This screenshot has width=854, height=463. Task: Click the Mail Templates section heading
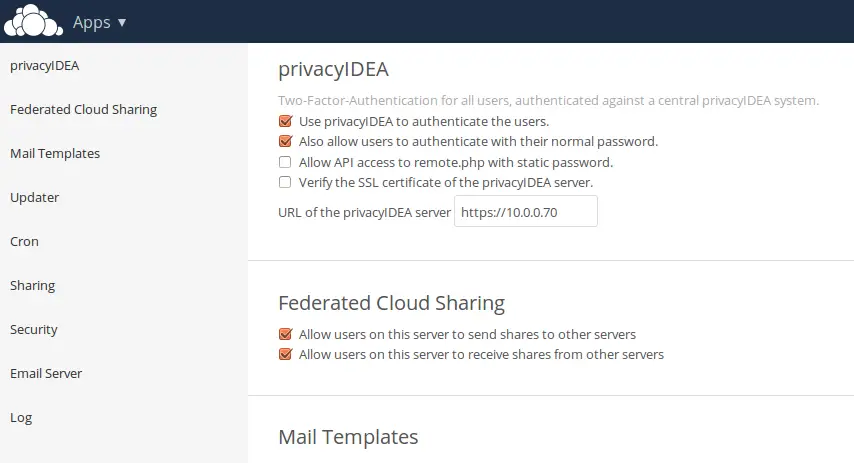tap(348, 437)
